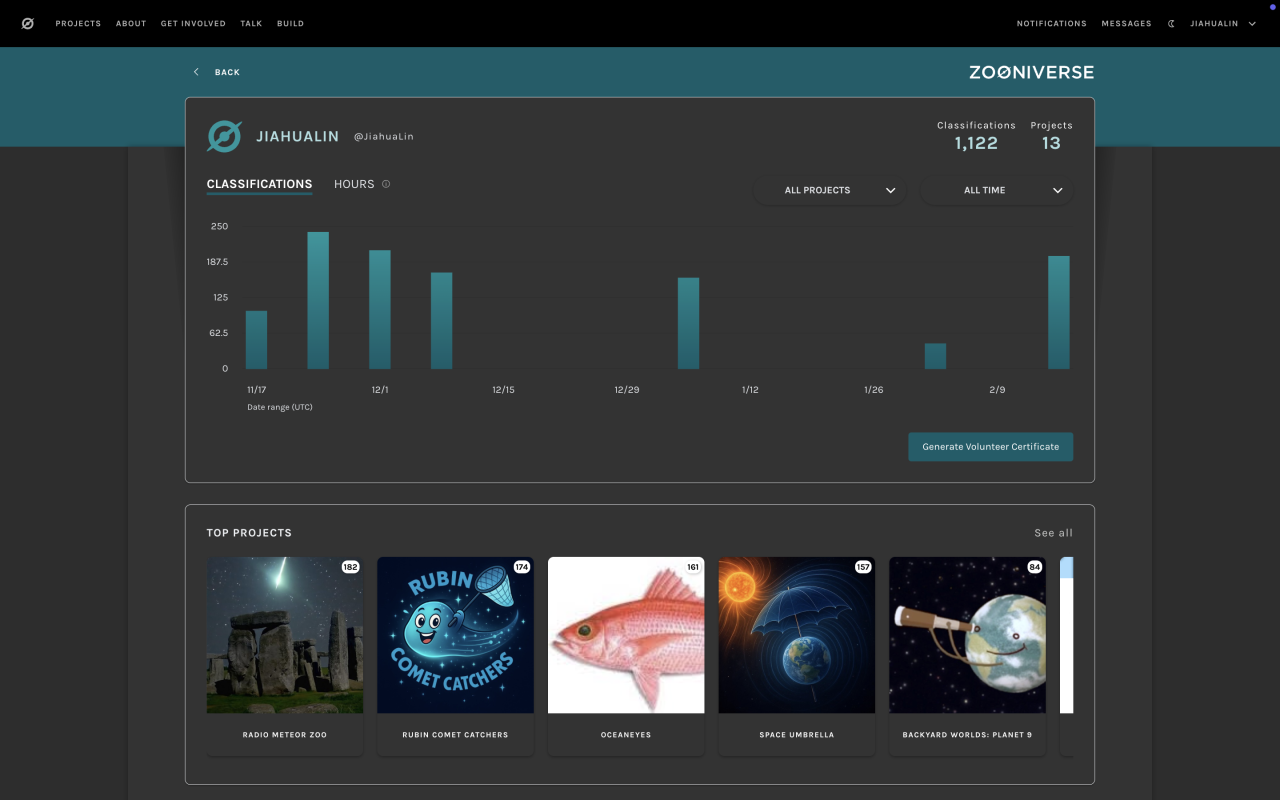Click the 84 badge on Backyard Worlds

1035,567
